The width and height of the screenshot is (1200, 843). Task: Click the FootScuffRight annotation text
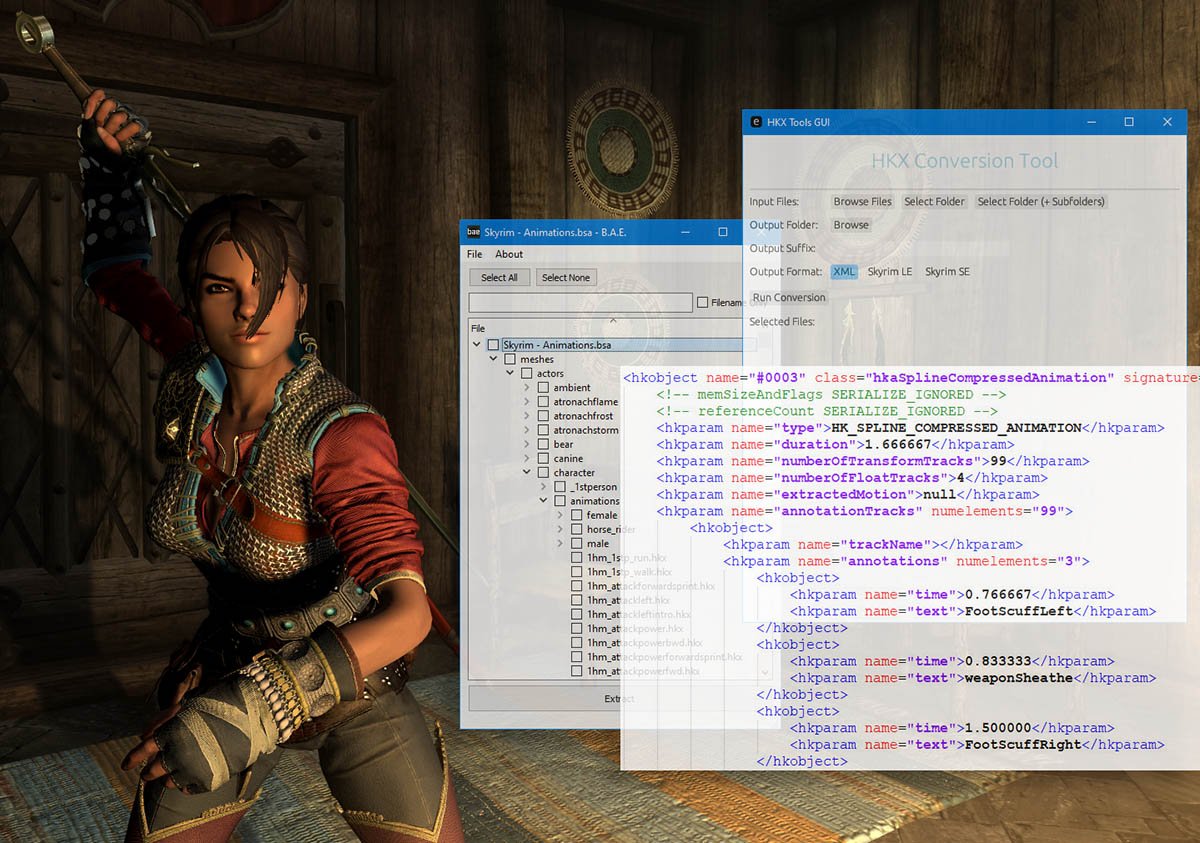pyautogui.click(x=1023, y=745)
